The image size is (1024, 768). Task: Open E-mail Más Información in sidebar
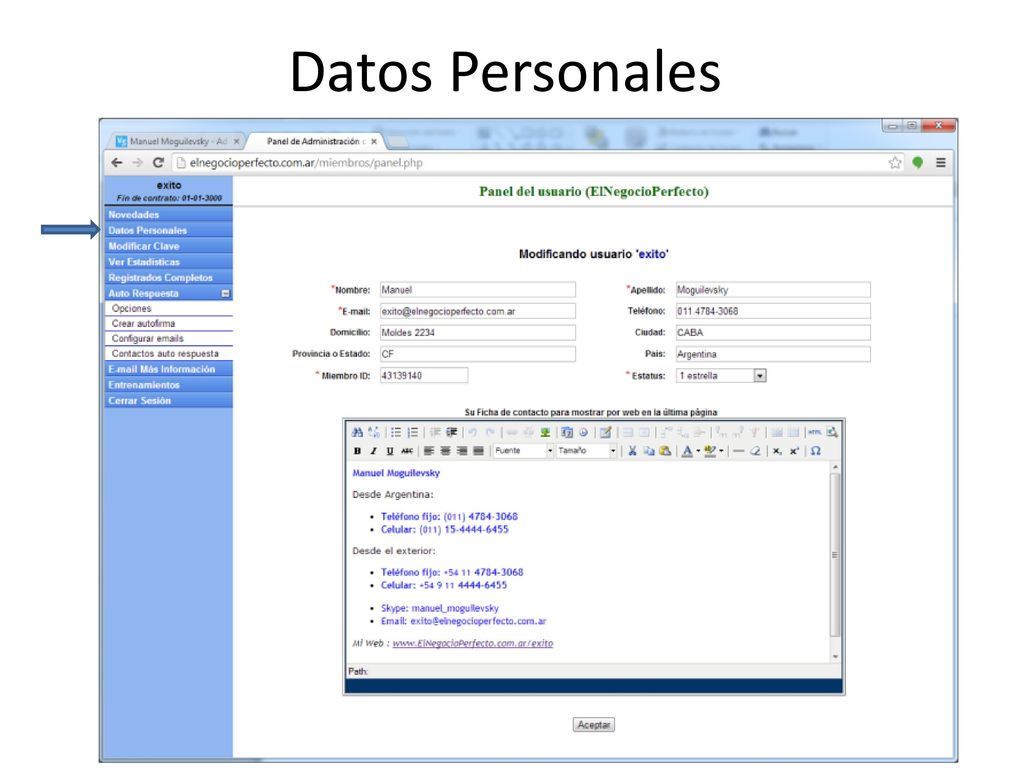[168, 369]
